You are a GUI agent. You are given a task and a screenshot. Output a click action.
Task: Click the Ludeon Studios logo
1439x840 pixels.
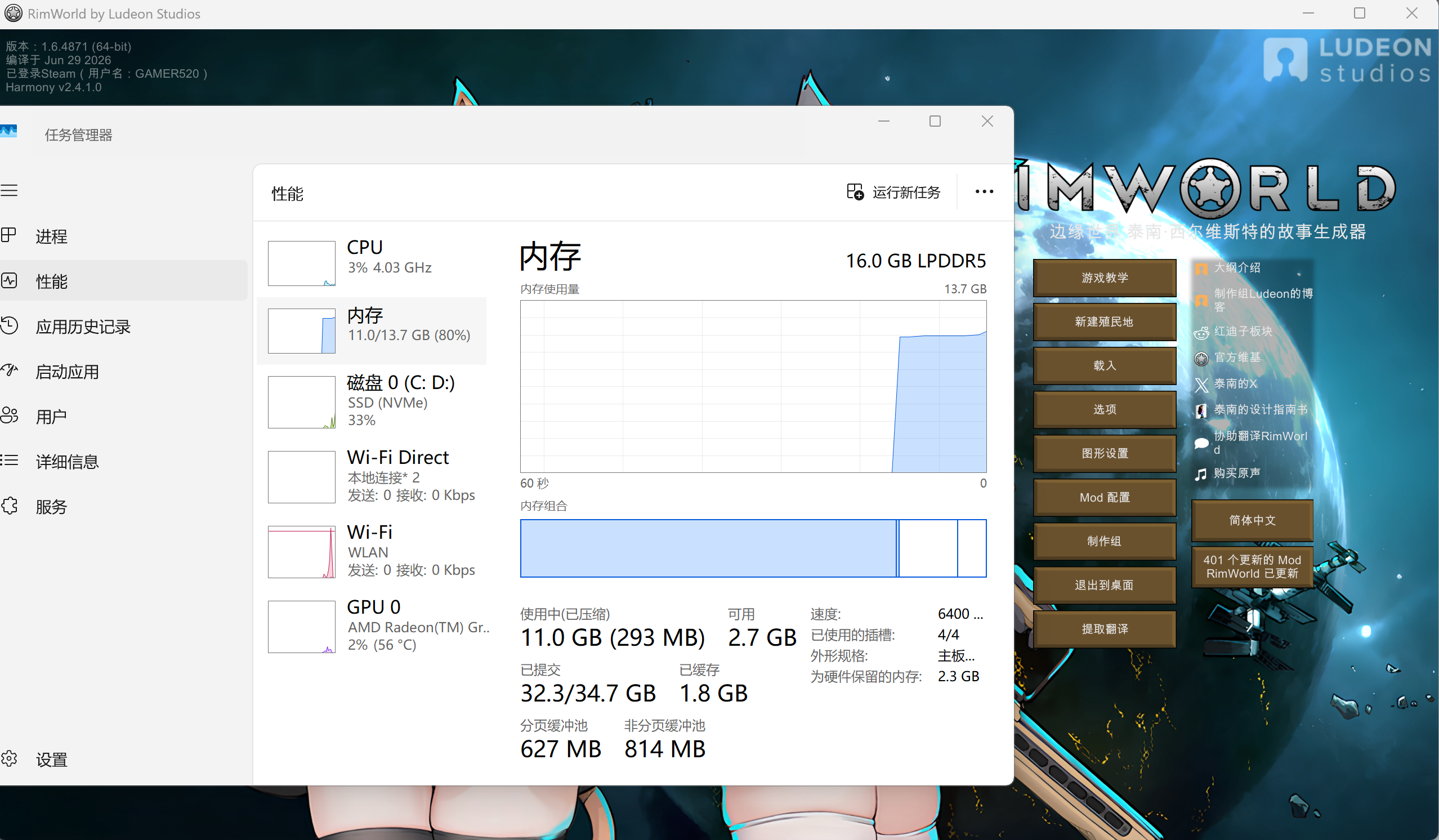pos(1347,60)
